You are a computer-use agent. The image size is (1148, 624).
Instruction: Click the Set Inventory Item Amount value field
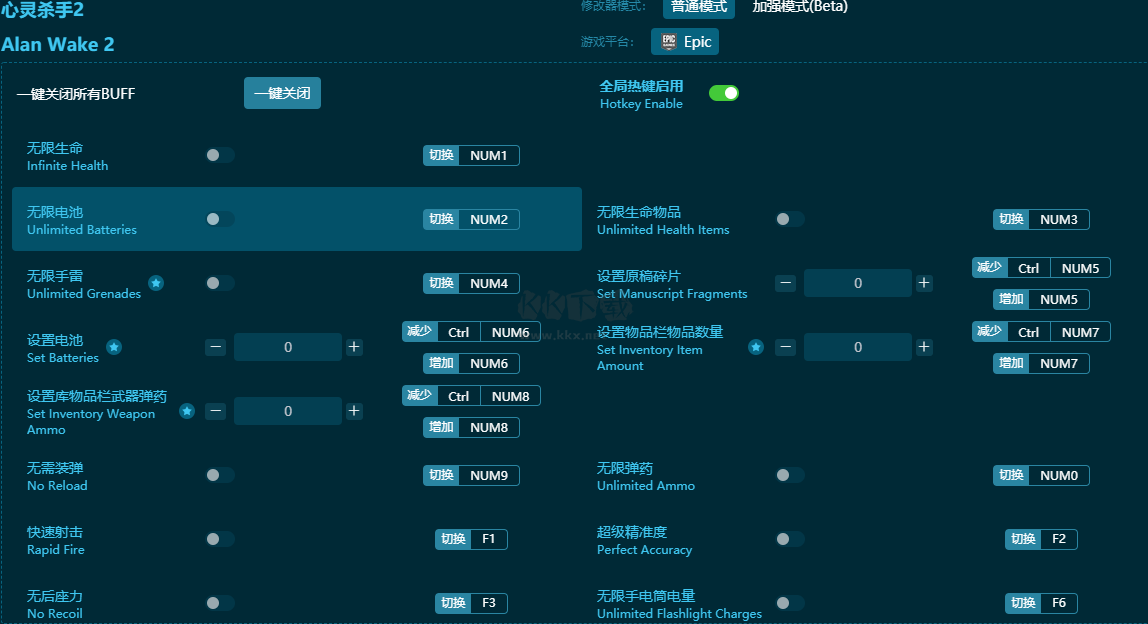858,347
